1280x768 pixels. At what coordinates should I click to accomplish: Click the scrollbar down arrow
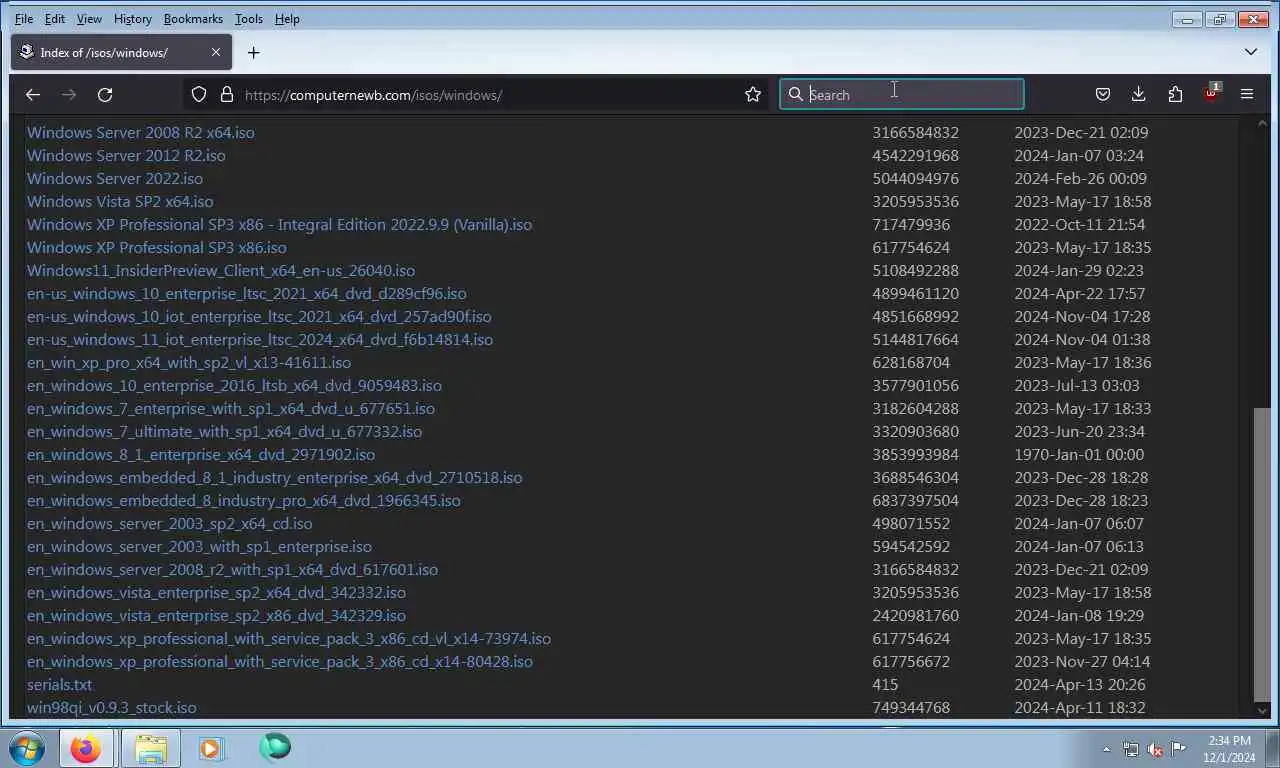pos(1261,710)
